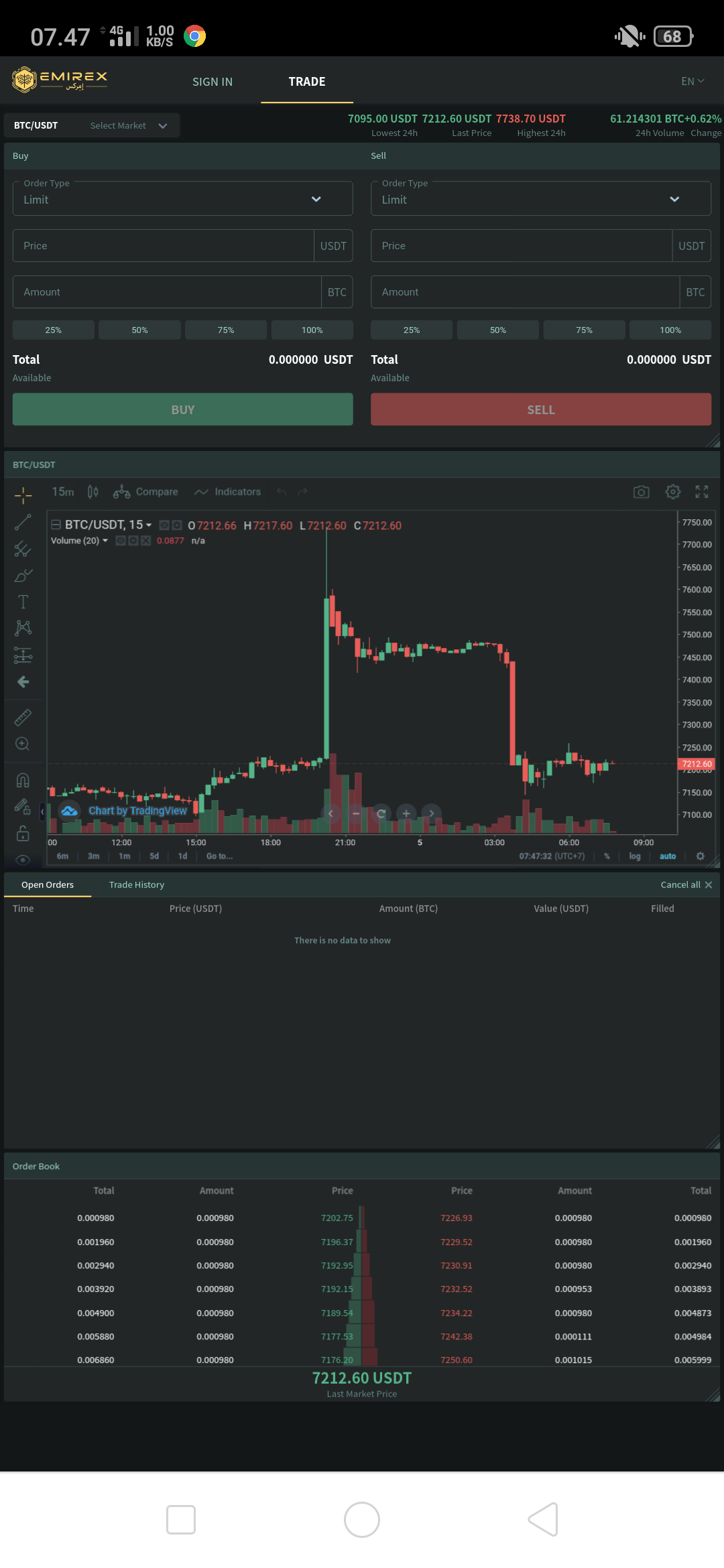This screenshot has height=1568, width=724.
Task: Select the brush drawing tool
Action: click(23, 576)
